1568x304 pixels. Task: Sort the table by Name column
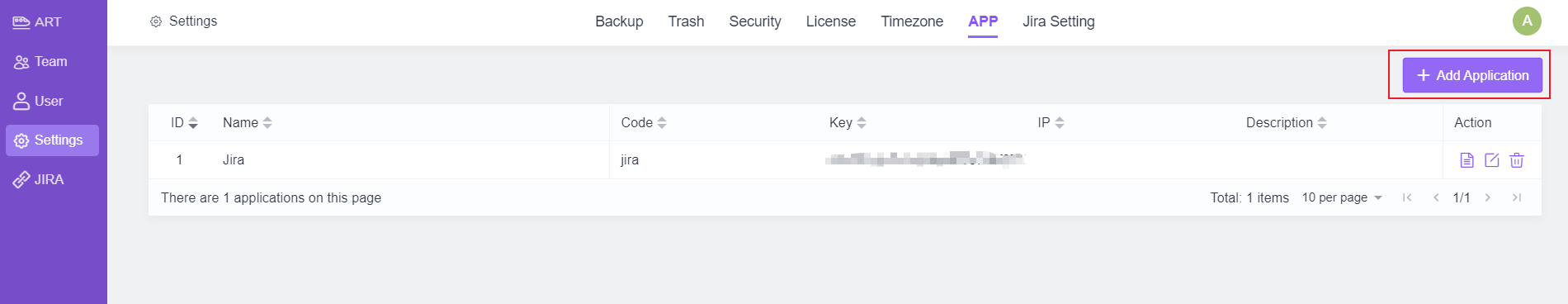(248, 122)
